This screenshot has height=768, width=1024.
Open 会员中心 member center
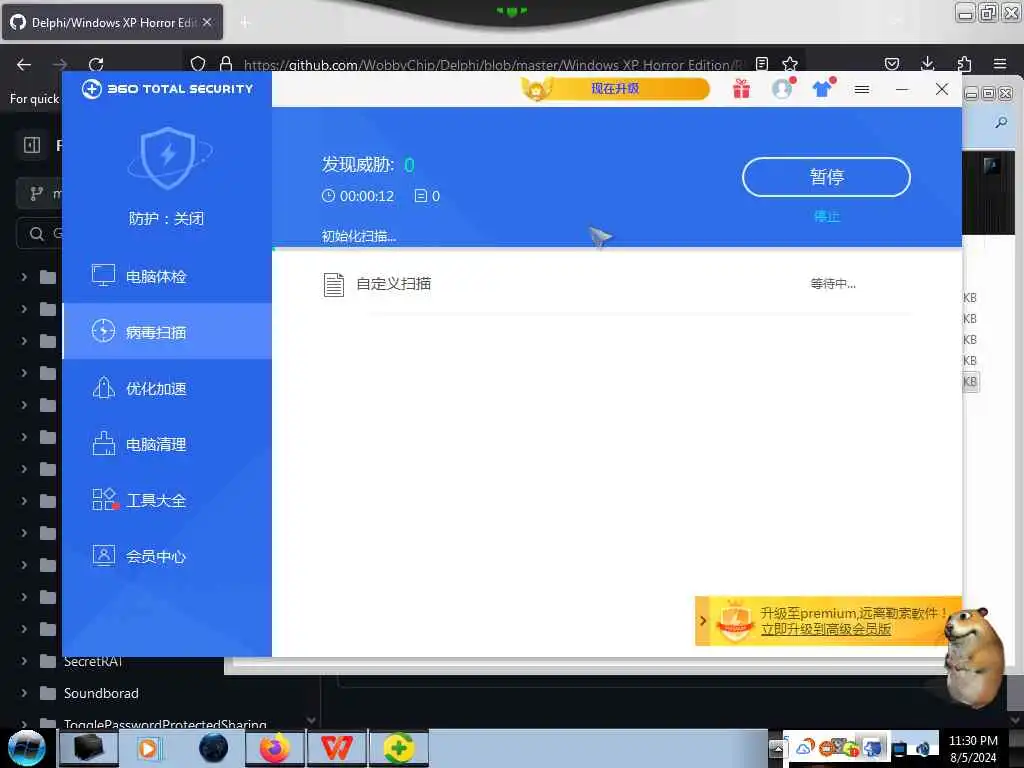(x=167, y=556)
